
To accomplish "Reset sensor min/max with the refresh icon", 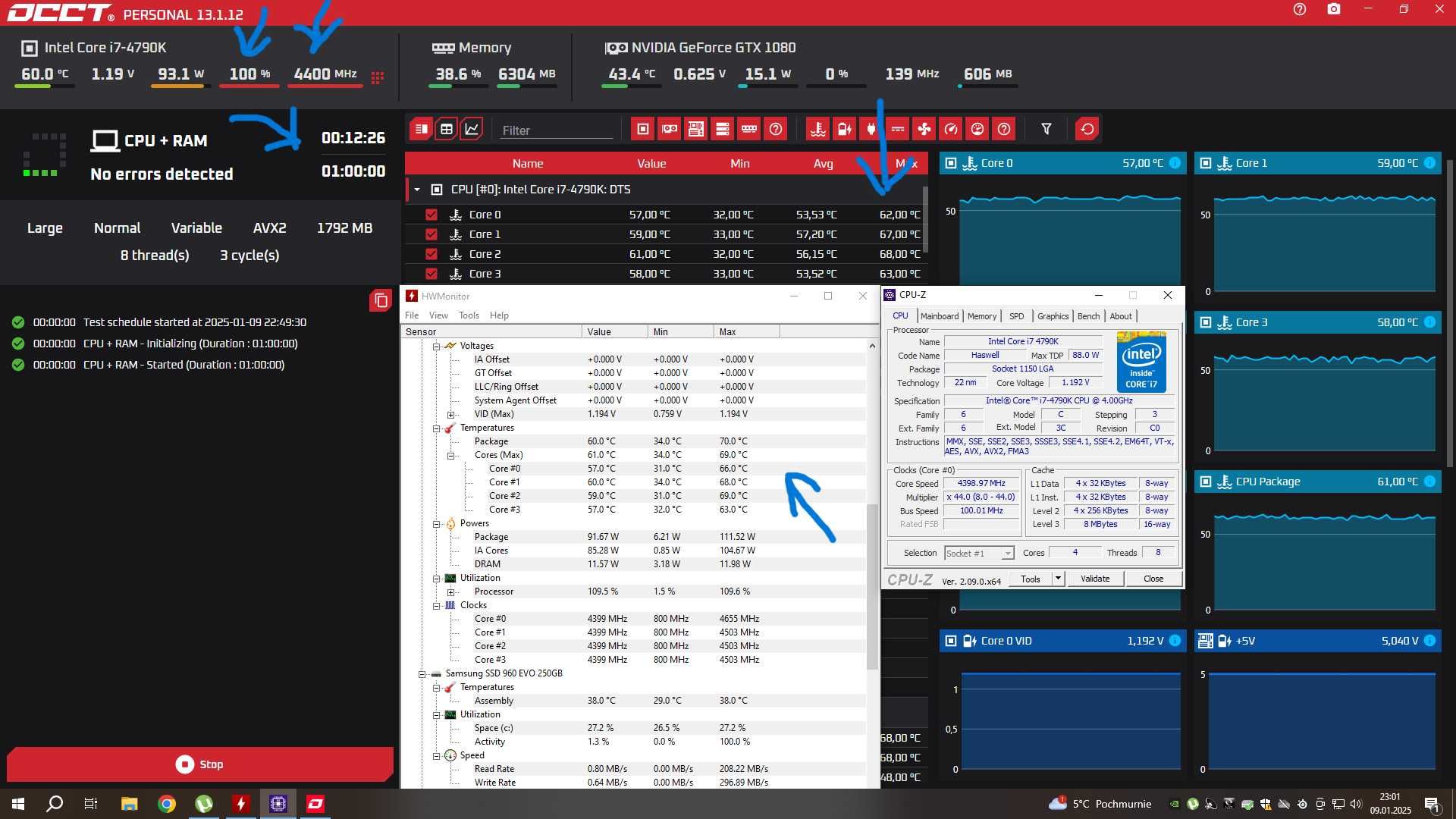I will [x=1087, y=129].
